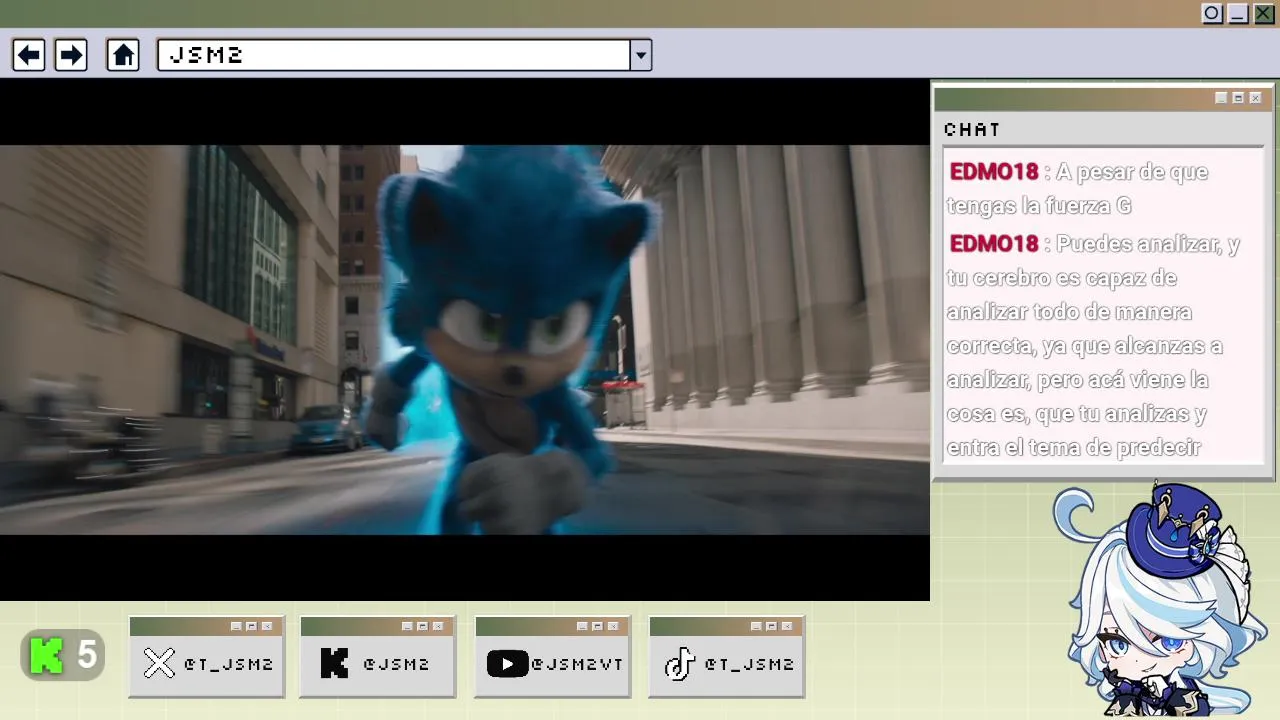Open the @JSM2 Kick handle
1280x720 pixels.
396,664
